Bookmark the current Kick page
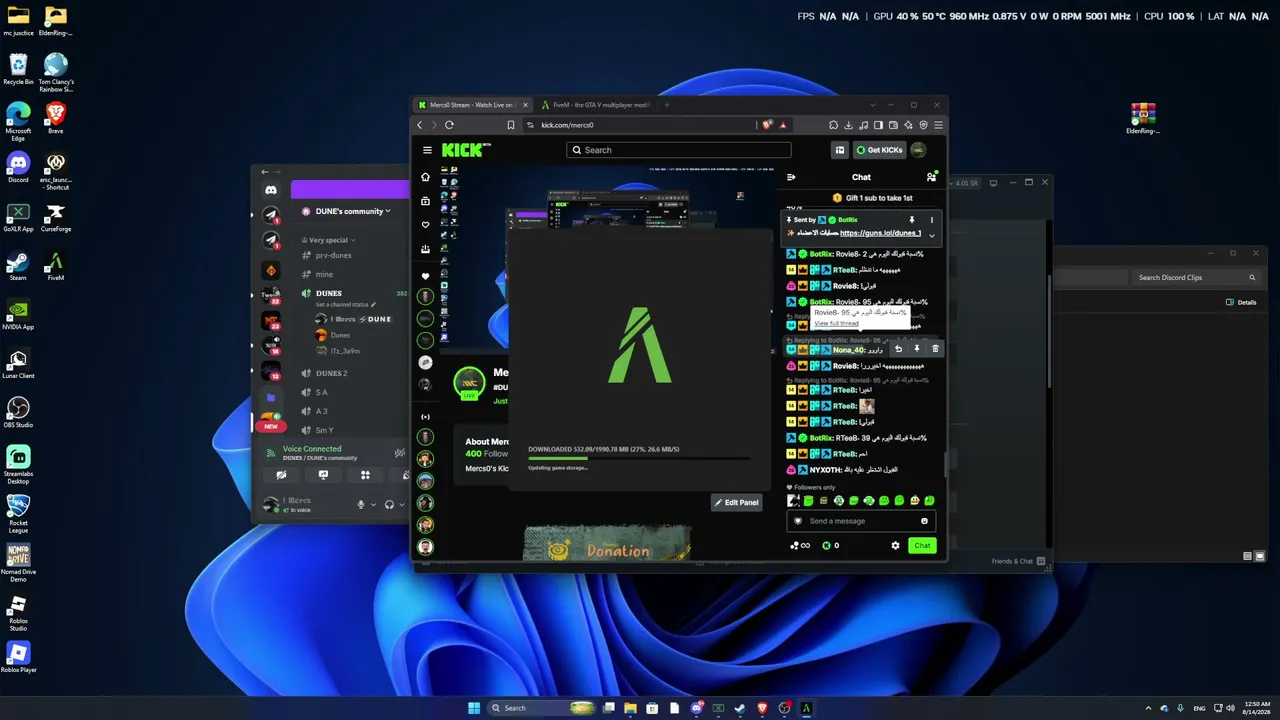The width and height of the screenshot is (1280, 720). (511, 125)
